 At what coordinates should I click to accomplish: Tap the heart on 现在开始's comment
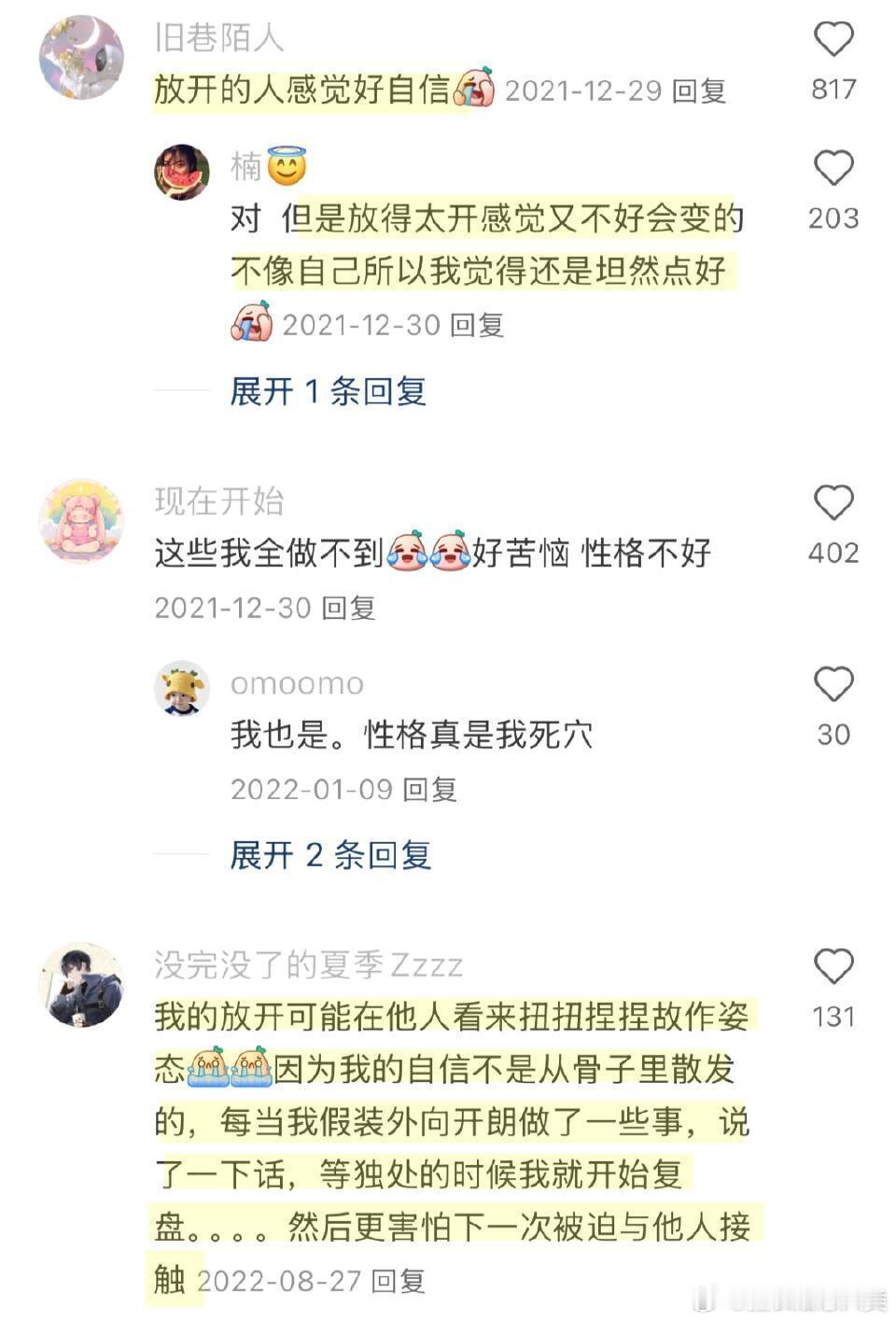(833, 502)
